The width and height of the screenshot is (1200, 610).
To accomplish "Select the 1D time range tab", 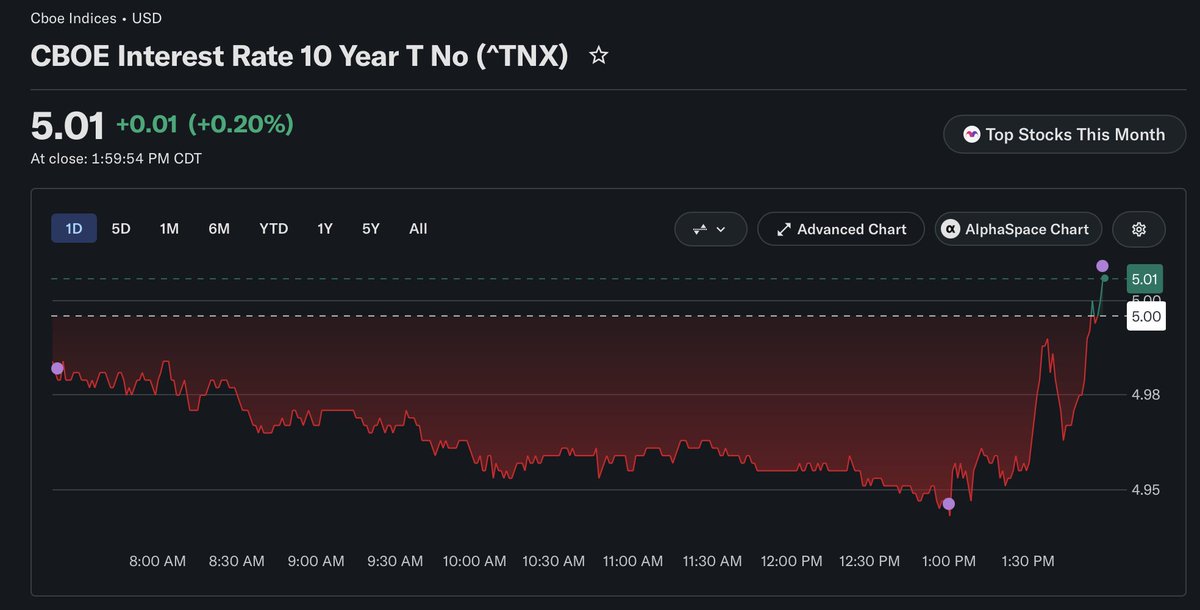I will 74,229.
